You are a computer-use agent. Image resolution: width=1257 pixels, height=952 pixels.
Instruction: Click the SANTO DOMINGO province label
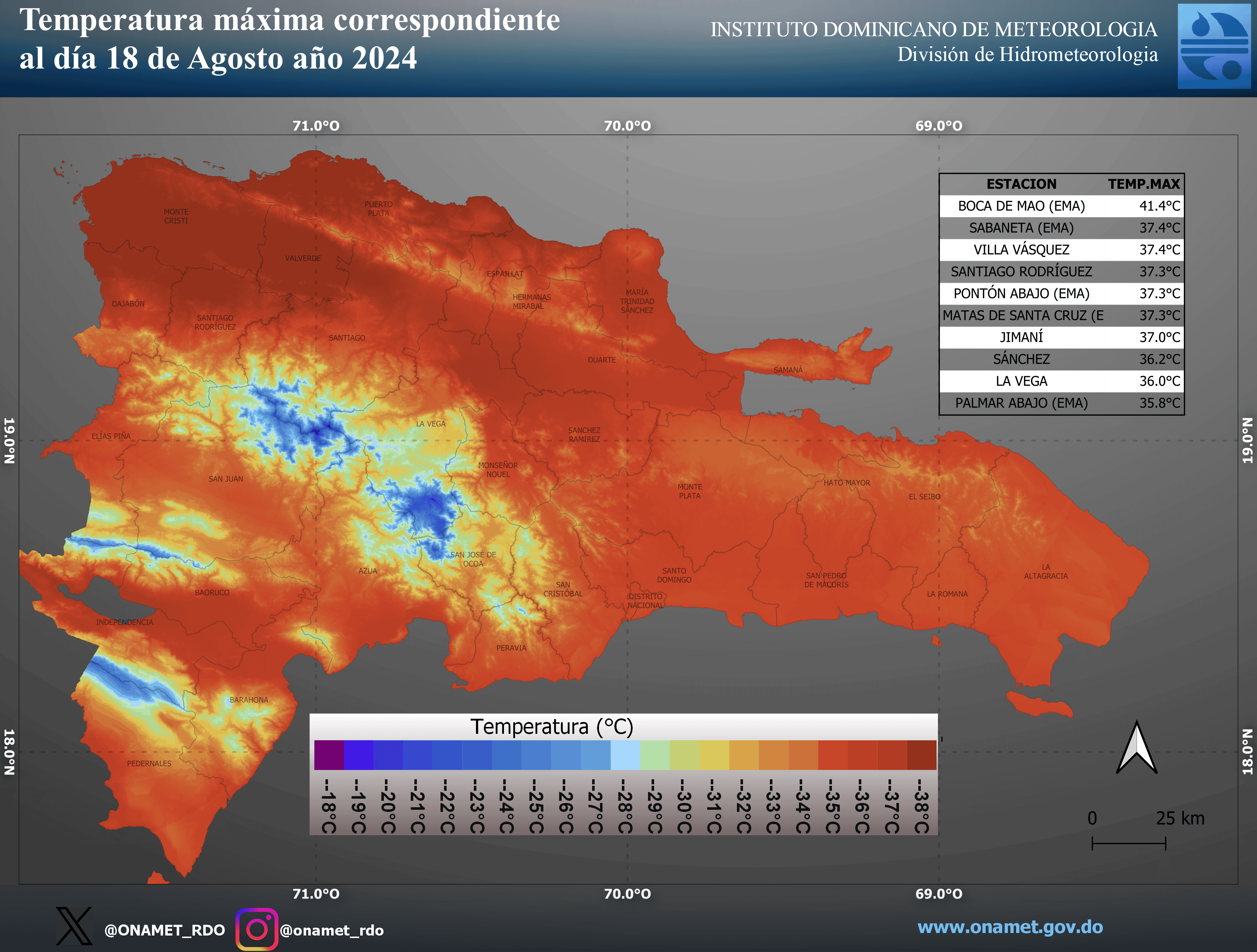pos(674,575)
